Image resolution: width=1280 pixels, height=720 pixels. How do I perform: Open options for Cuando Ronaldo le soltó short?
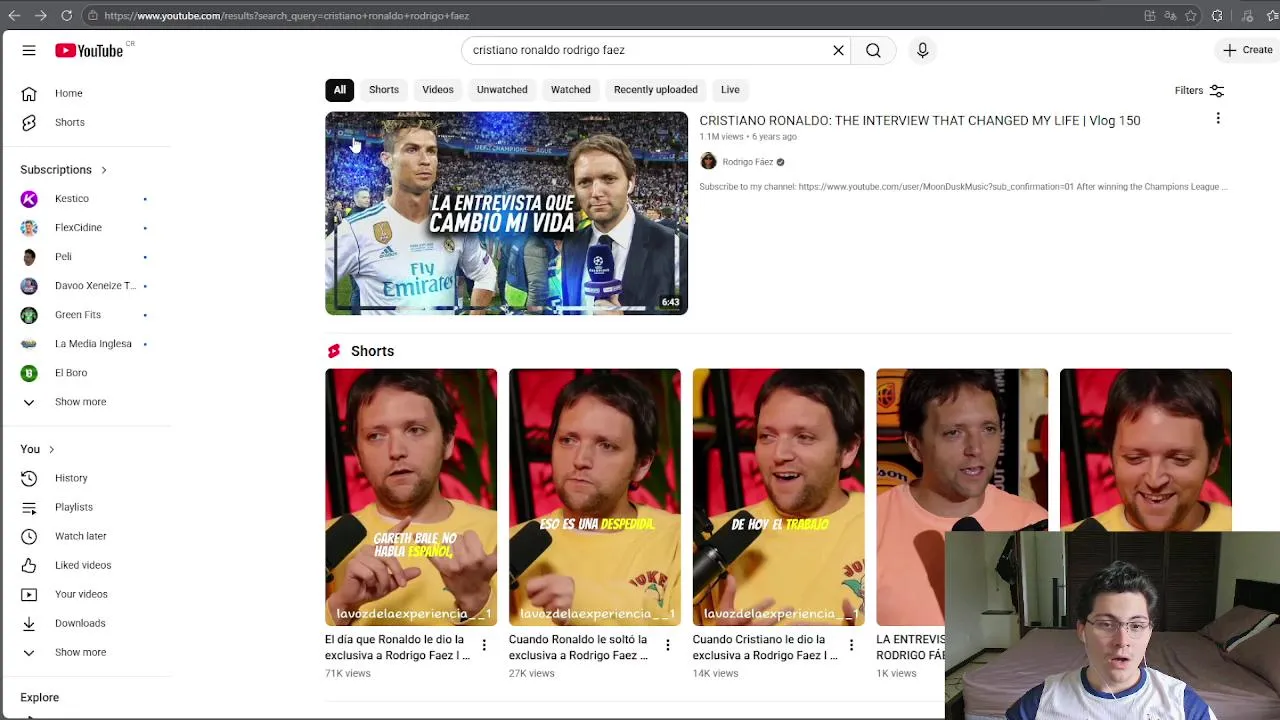point(667,646)
